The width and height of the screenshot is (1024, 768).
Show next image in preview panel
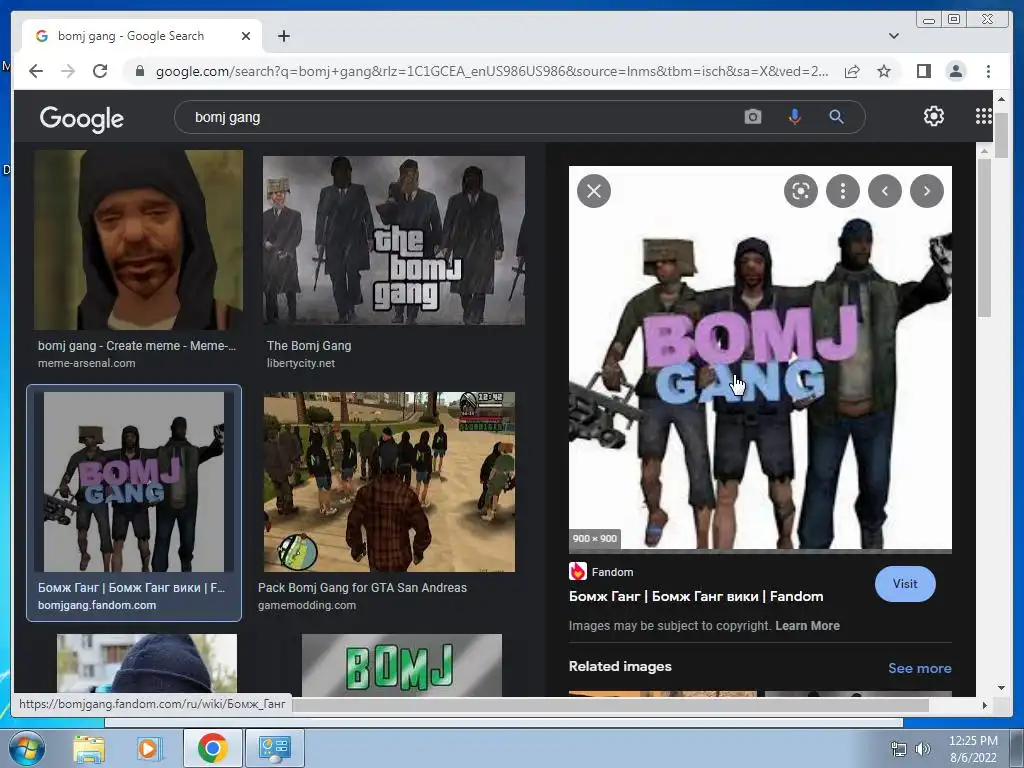[927, 191]
